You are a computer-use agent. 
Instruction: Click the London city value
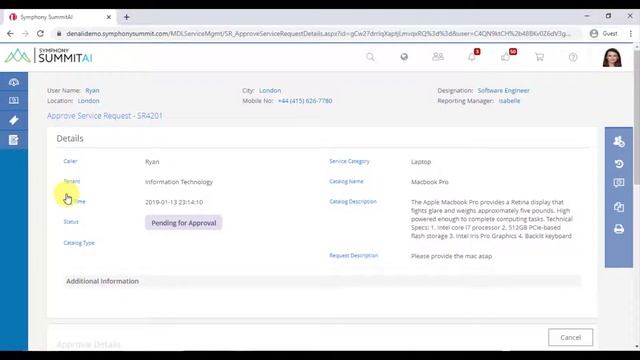tap(270, 91)
